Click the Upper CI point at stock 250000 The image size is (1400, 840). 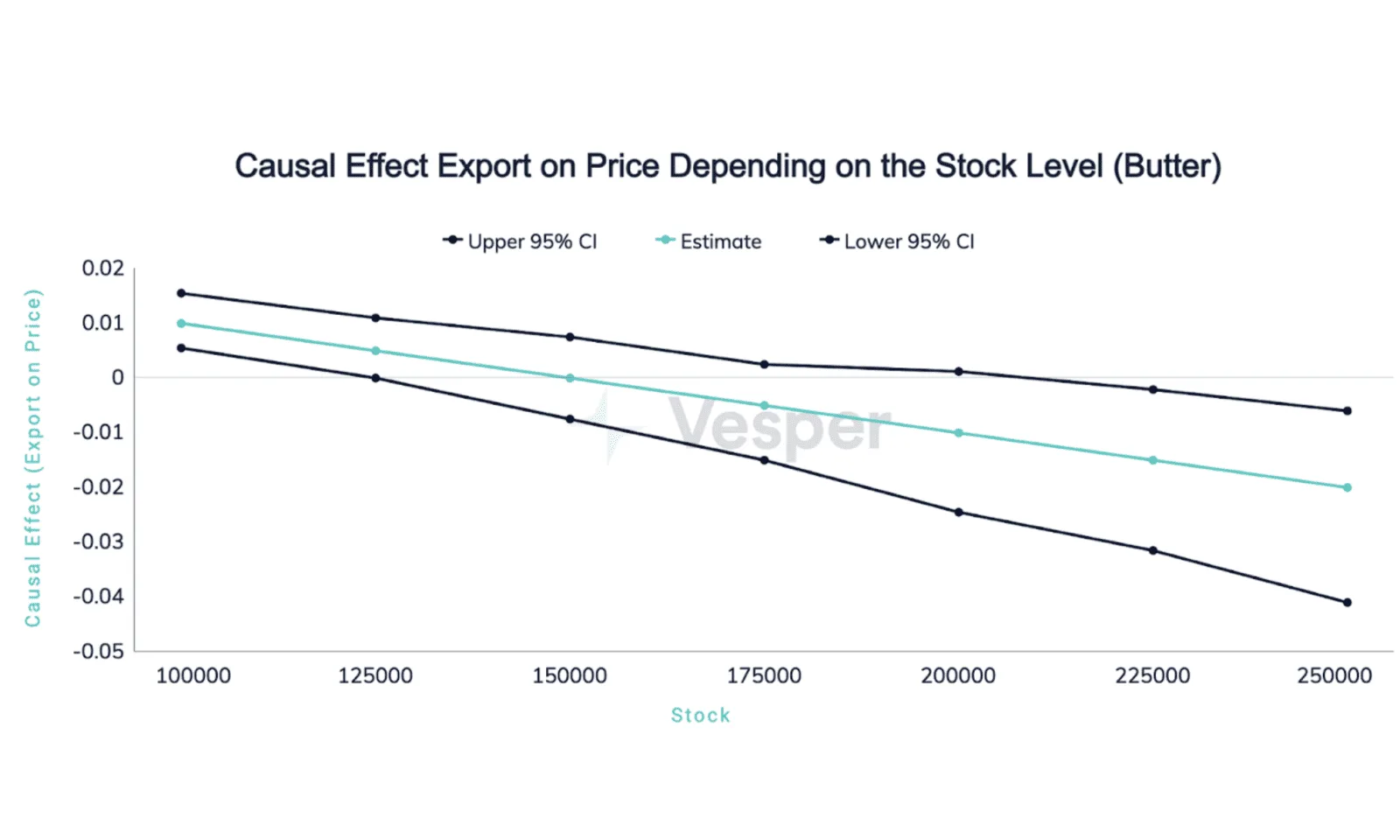1347,410
